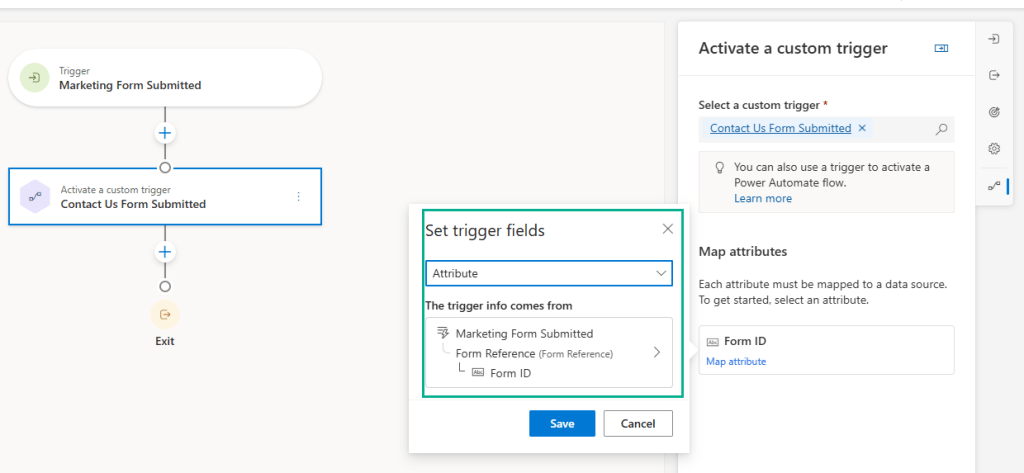Open the settings gear icon in sidebar
This screenshot has width=1024, height=473.
[x=994, y=149]
